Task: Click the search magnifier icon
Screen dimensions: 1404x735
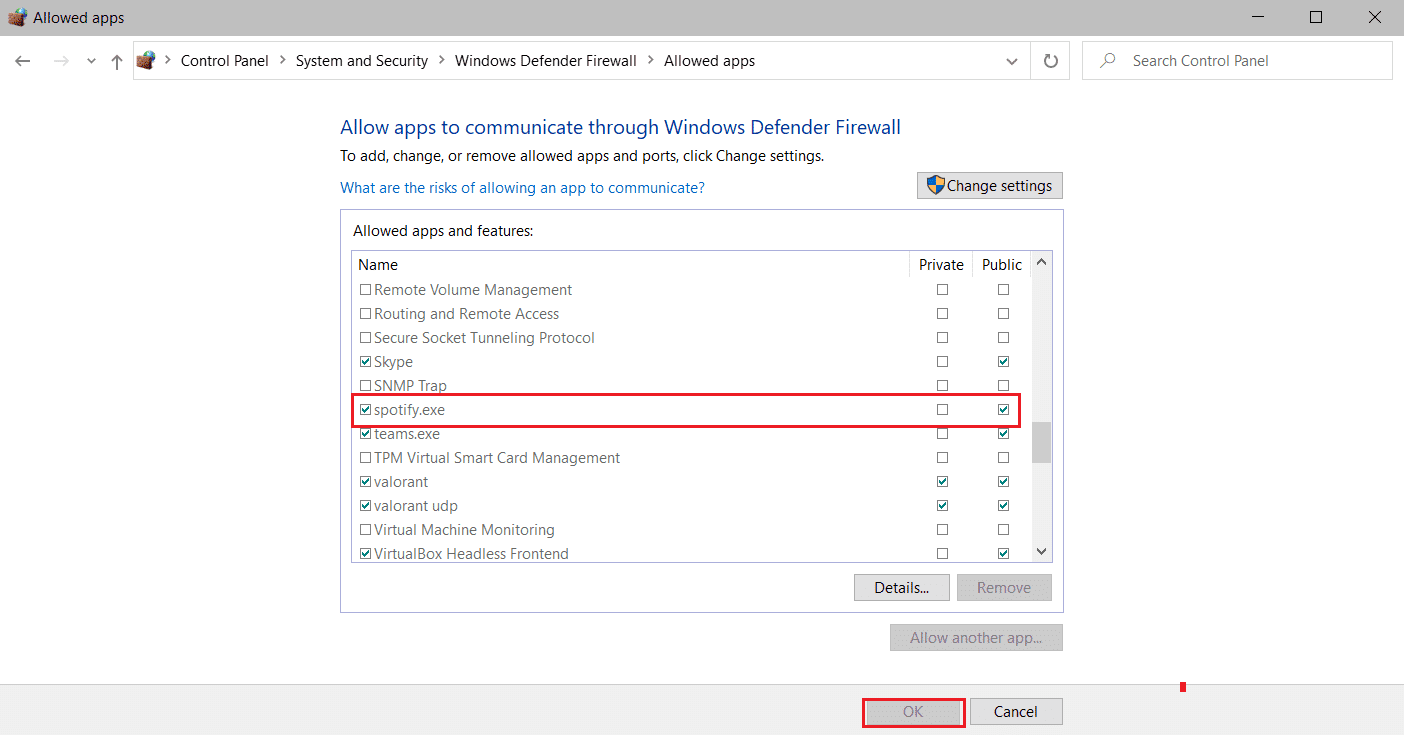Action: [1107, 61]
